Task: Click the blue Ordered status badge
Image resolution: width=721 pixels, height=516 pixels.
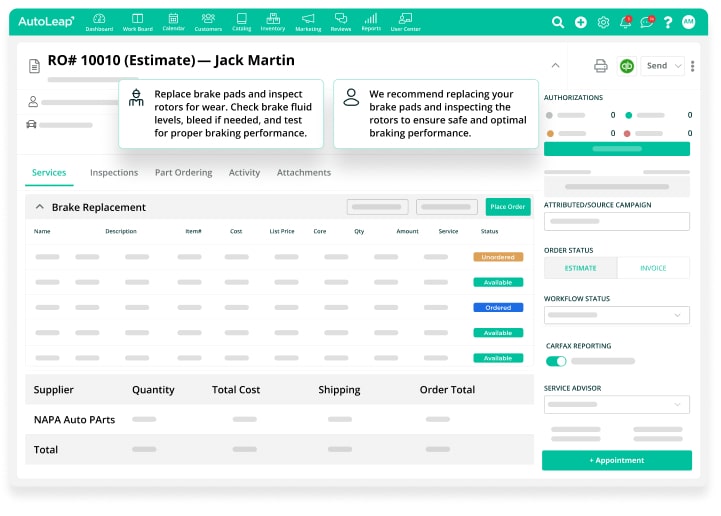Action: (x=498, y=308)
